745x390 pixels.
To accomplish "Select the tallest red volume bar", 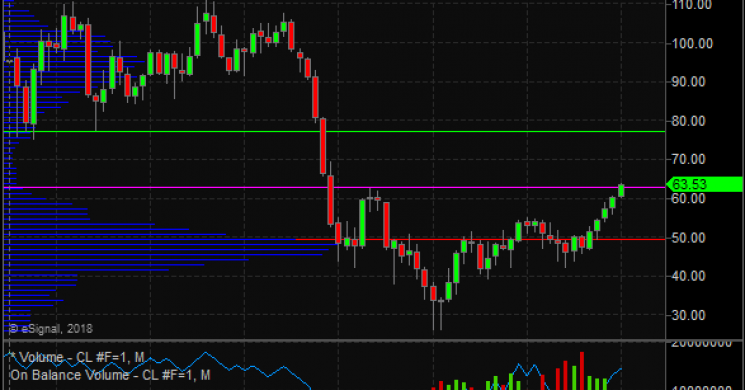I will pyautogui.click(x=582, y=371).
